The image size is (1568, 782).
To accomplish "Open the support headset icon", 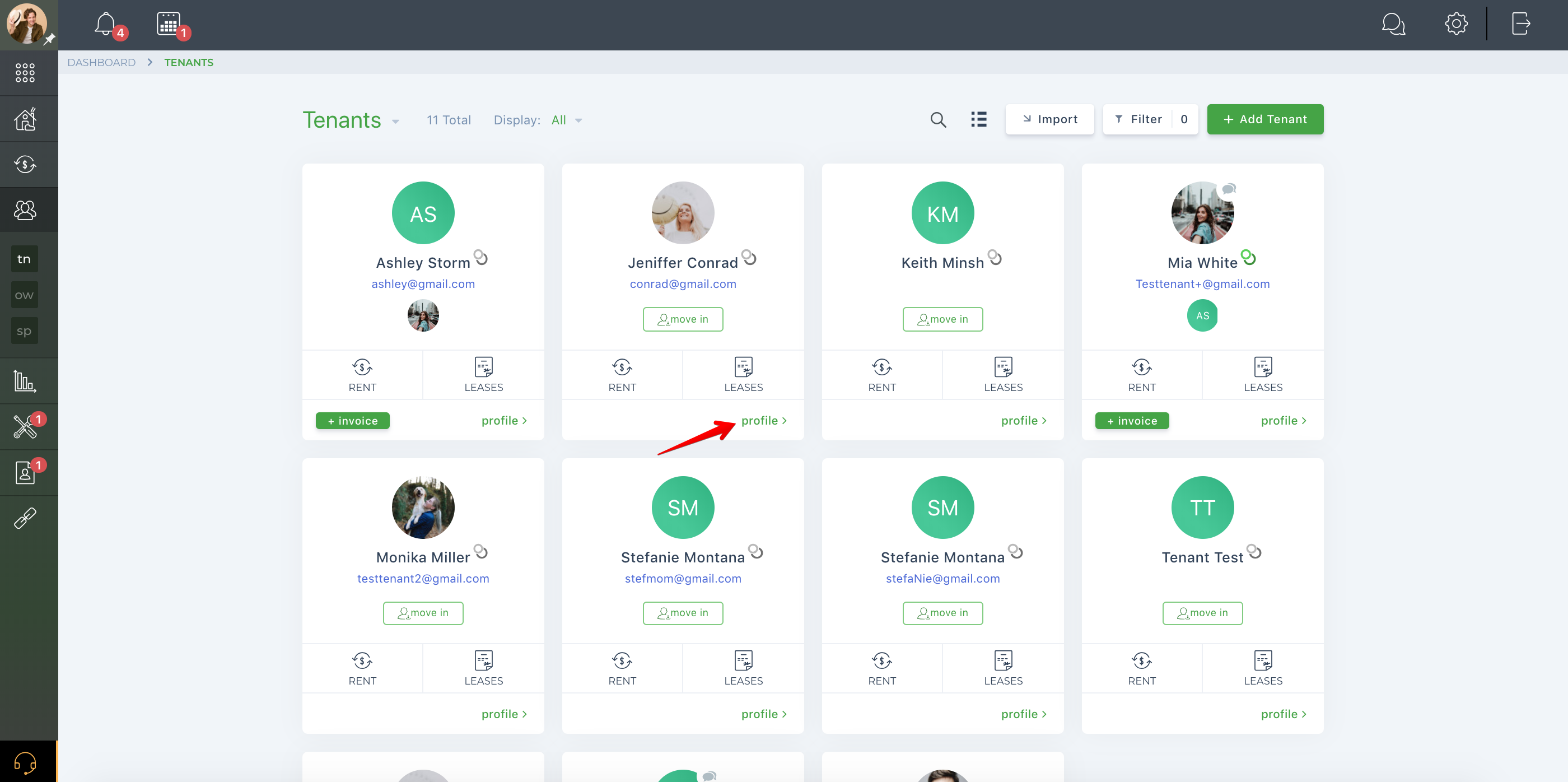I will (25, 762).
